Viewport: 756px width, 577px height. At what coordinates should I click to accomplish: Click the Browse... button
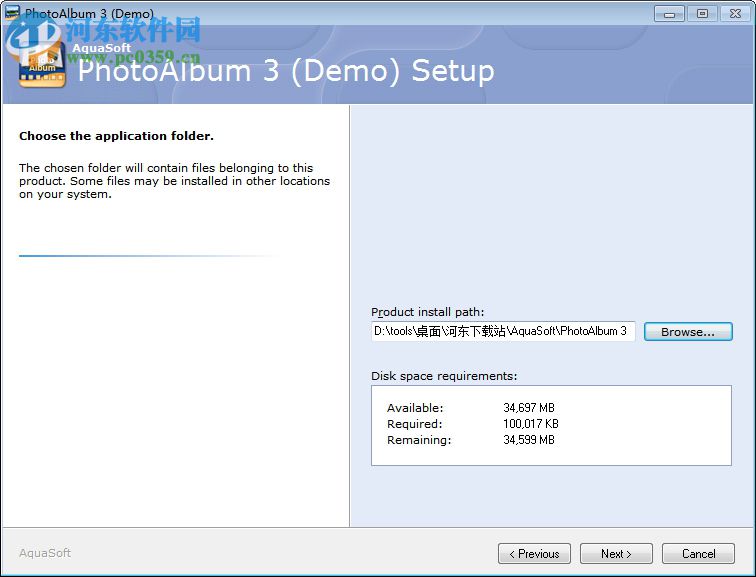688,332
